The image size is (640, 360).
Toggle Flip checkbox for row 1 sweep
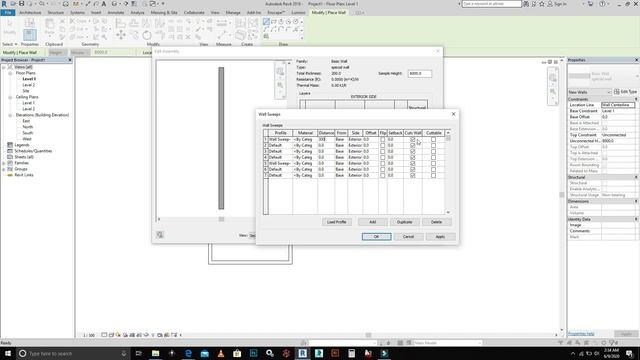(x=382, y=140)
